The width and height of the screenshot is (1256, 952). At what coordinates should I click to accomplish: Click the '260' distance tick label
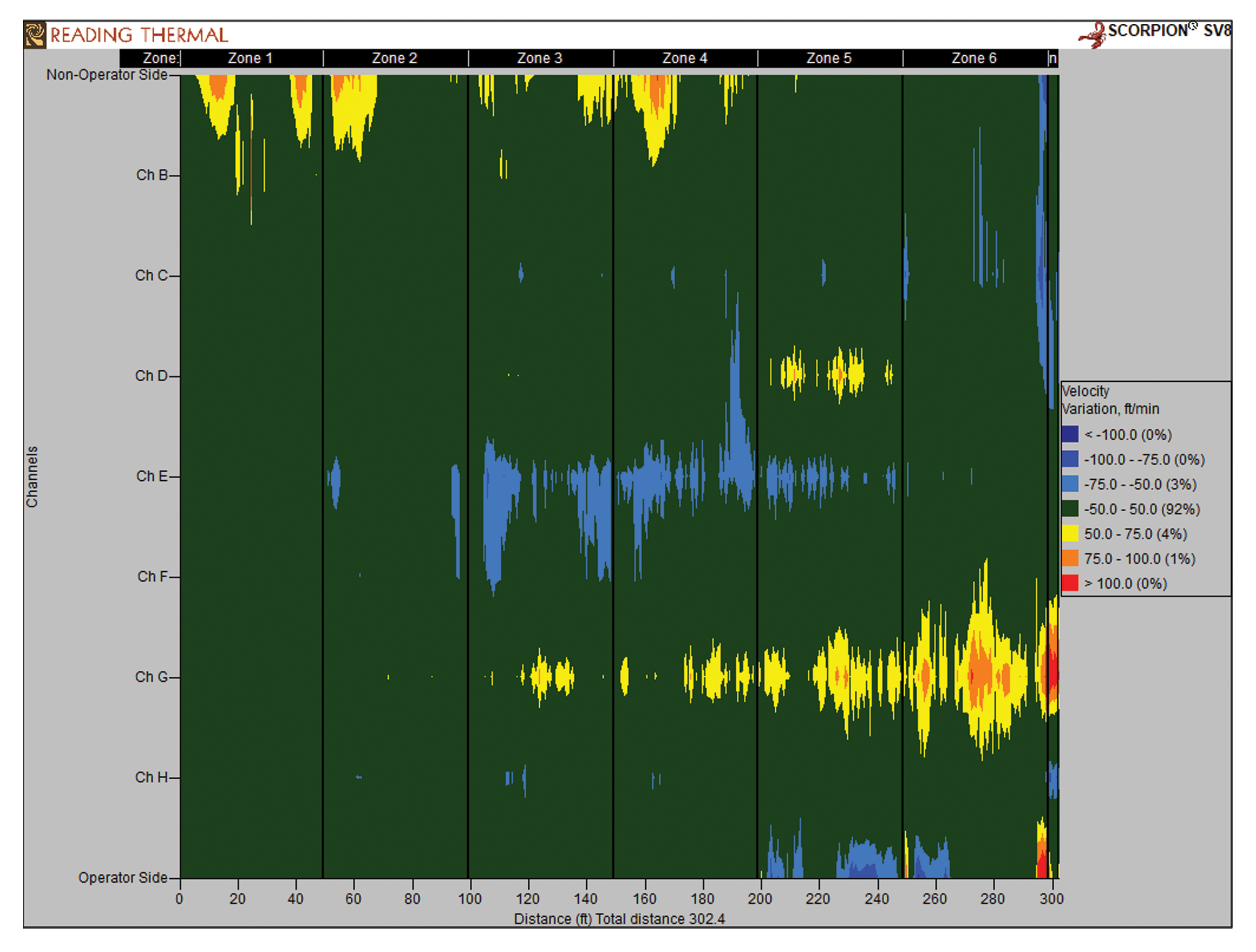[x=935, y=899]
